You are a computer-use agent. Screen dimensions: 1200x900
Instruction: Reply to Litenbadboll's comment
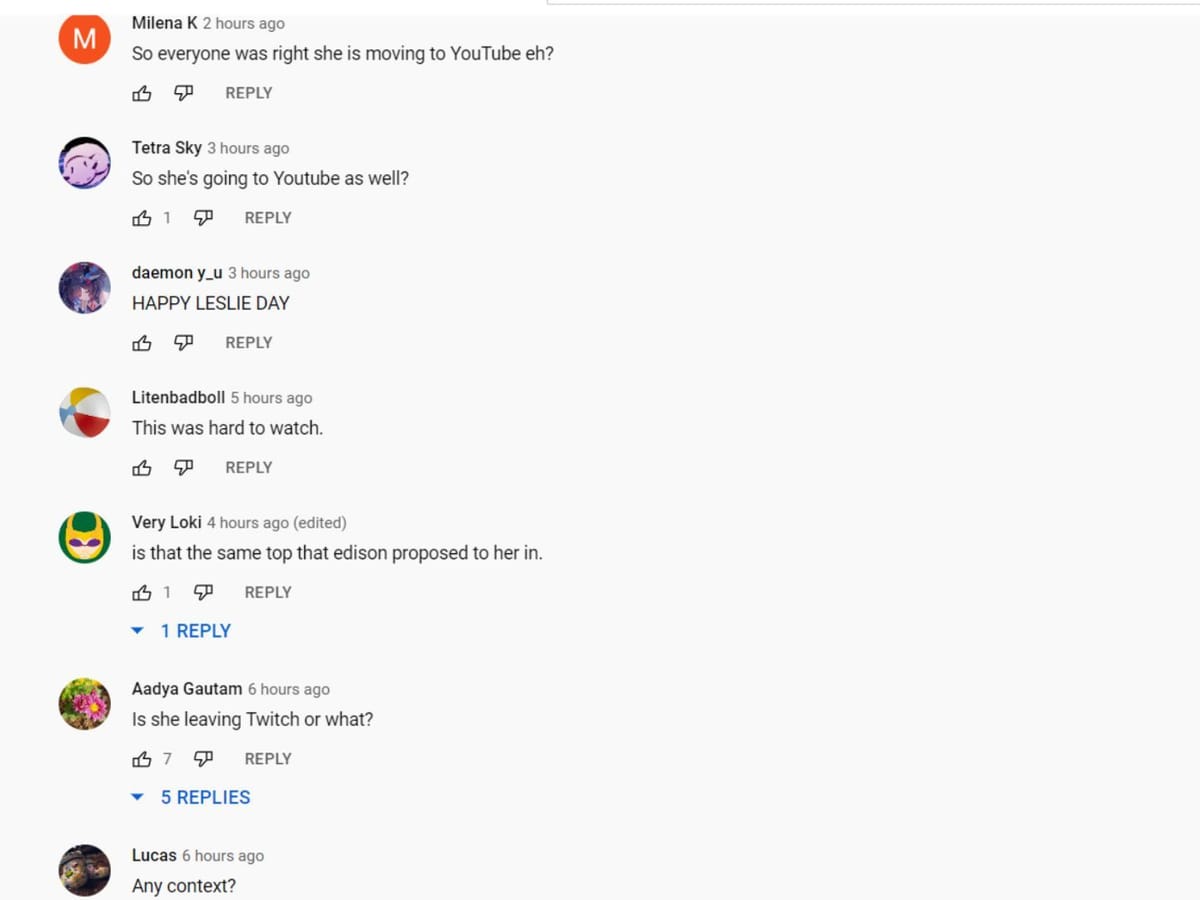(249, 468)
